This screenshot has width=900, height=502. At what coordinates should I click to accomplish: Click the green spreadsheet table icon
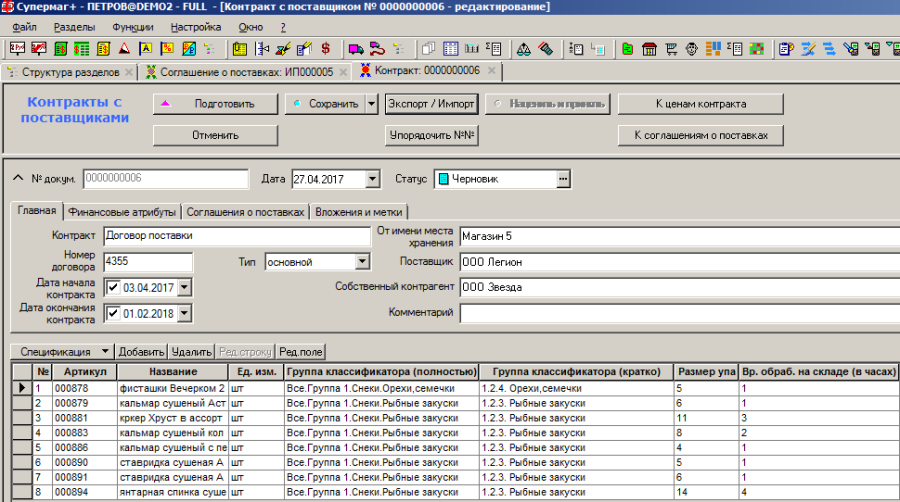click(82, 49)
